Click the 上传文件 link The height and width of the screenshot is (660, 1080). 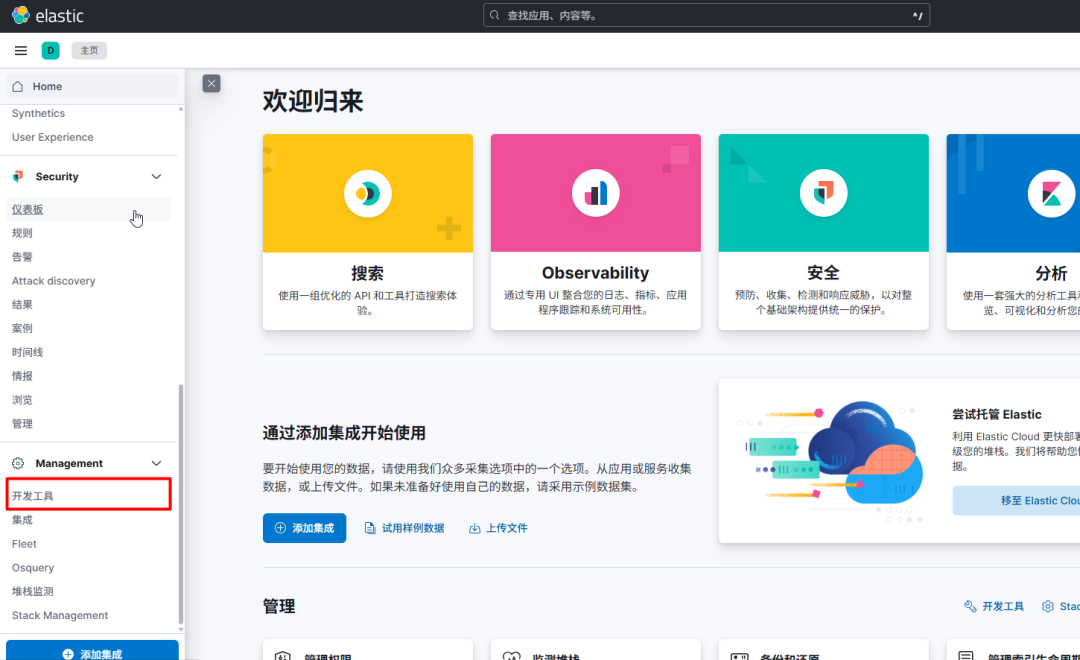click(506, 528)
